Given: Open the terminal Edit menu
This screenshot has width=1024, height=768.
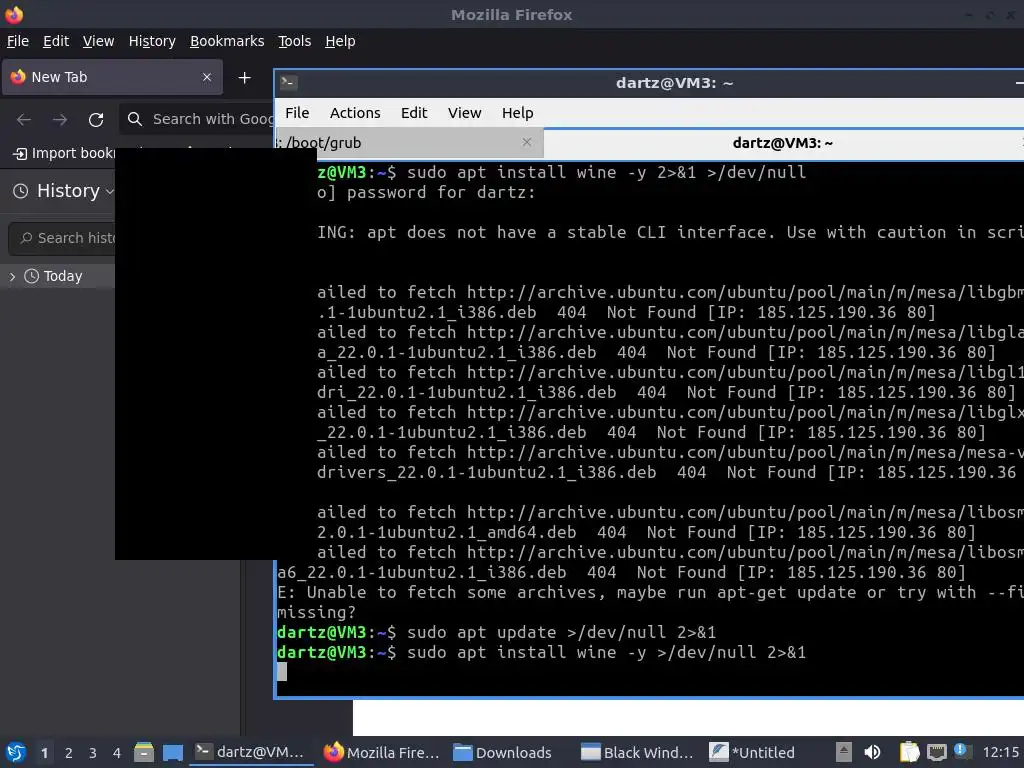Looking at the screenshot, I should click(413, 113).
